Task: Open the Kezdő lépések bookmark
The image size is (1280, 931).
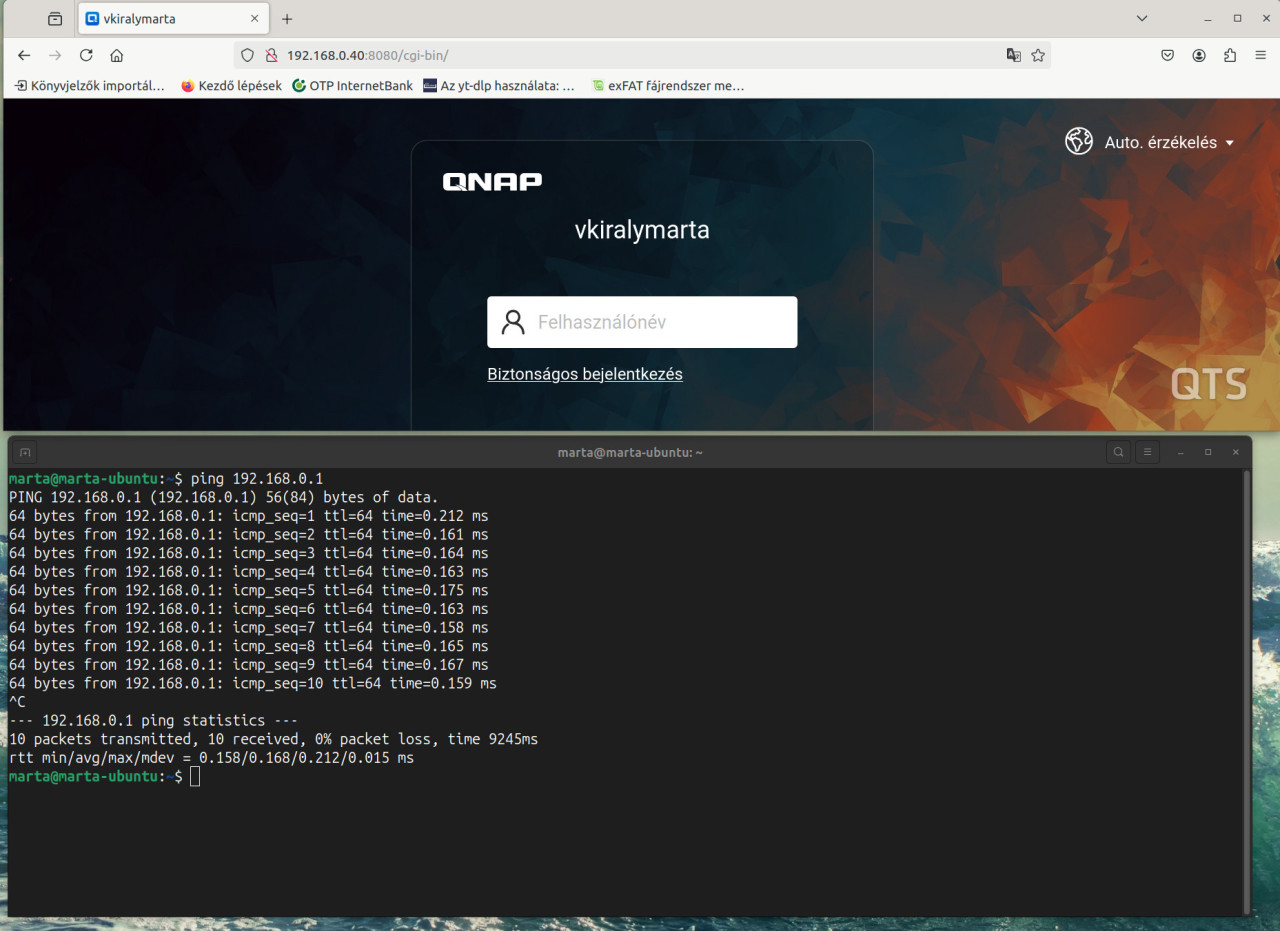Action: 231,86
